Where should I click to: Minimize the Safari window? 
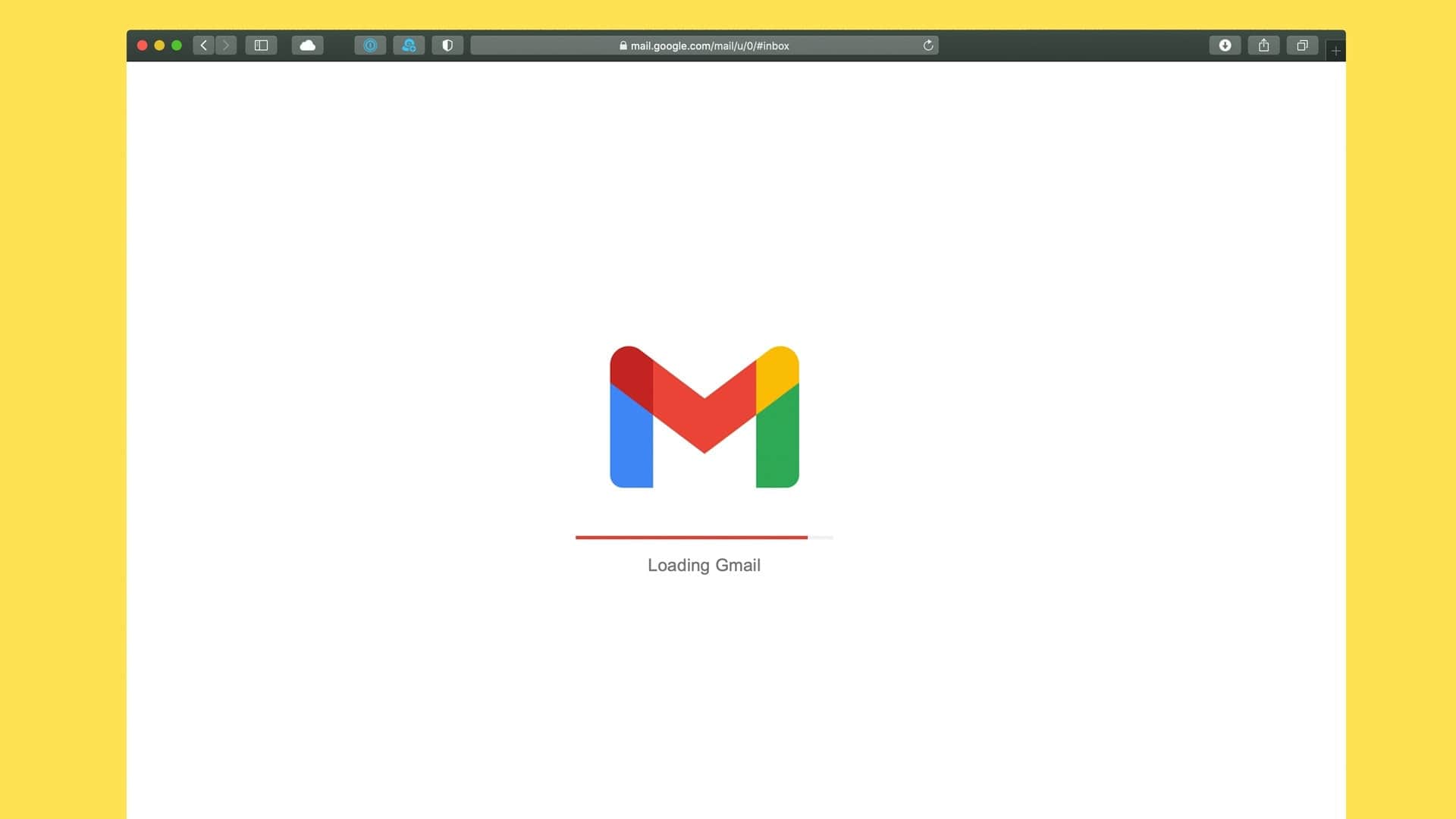tap(159, 45)
